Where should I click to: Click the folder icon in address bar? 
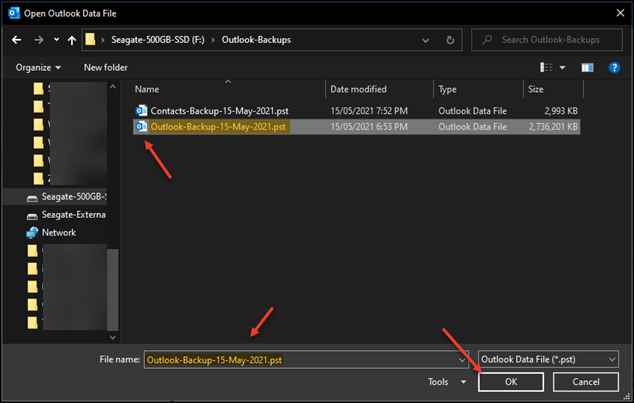[90, 39]
